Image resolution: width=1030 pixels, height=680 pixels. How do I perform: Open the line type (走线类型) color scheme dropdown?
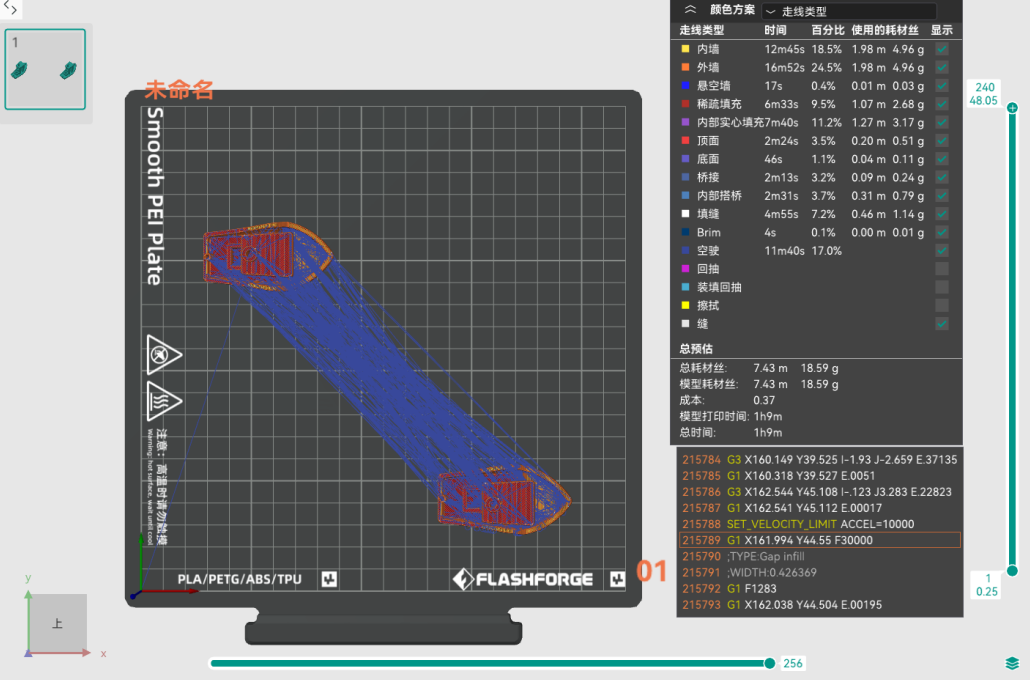[848, 11]
